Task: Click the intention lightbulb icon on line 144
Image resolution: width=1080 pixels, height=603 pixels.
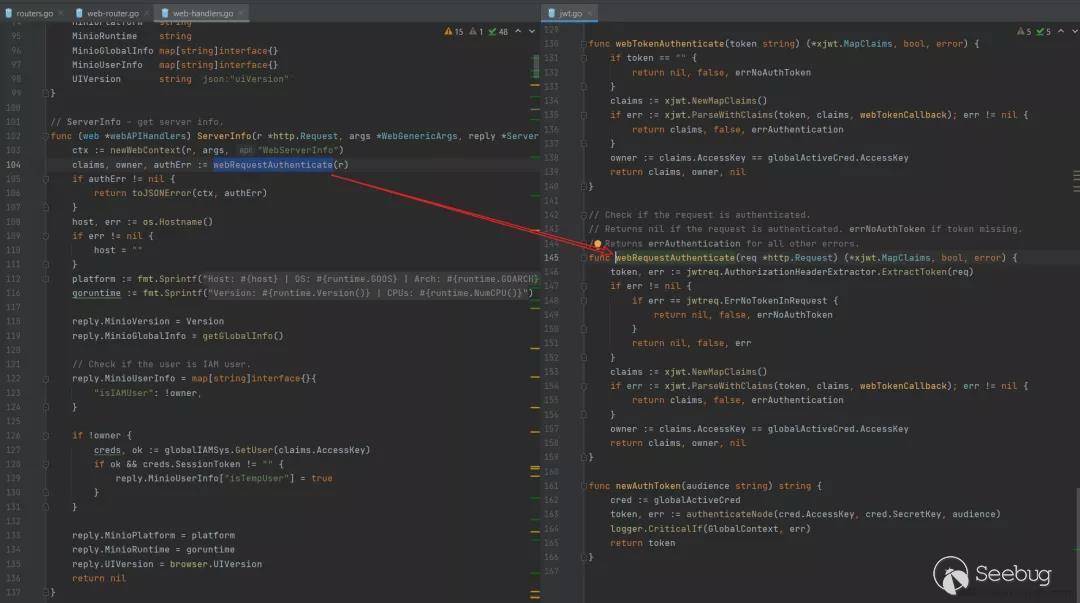Action: [x=597, y=243]
